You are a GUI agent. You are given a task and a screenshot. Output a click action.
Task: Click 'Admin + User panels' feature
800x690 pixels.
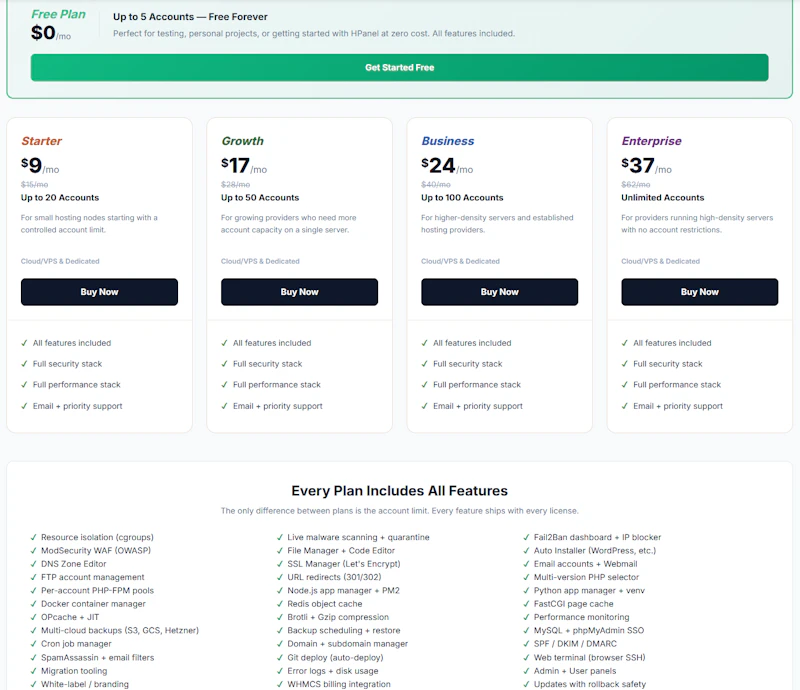pos(575,671)
